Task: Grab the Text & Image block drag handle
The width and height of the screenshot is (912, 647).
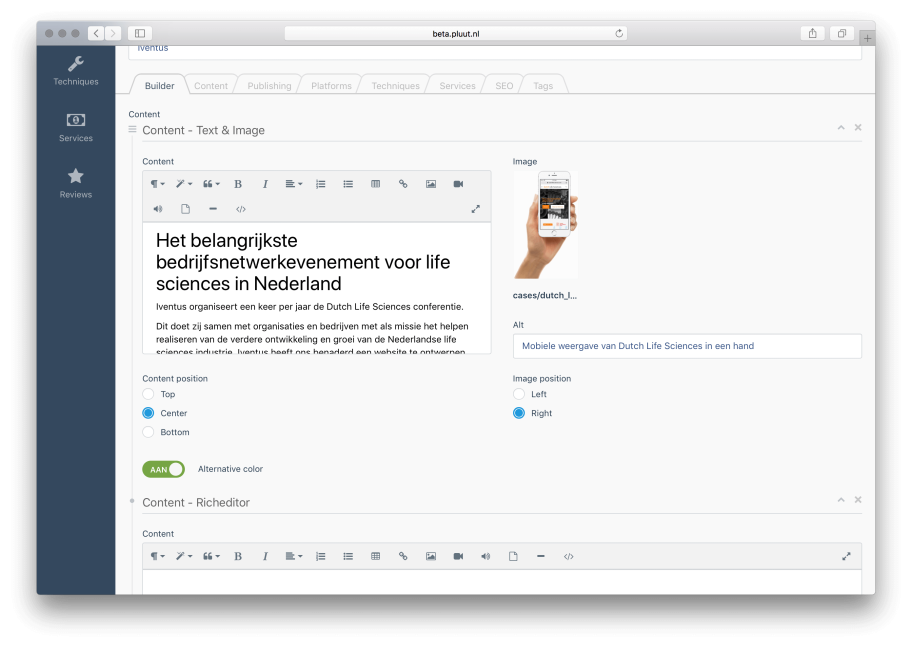Action: pos(133,129)
